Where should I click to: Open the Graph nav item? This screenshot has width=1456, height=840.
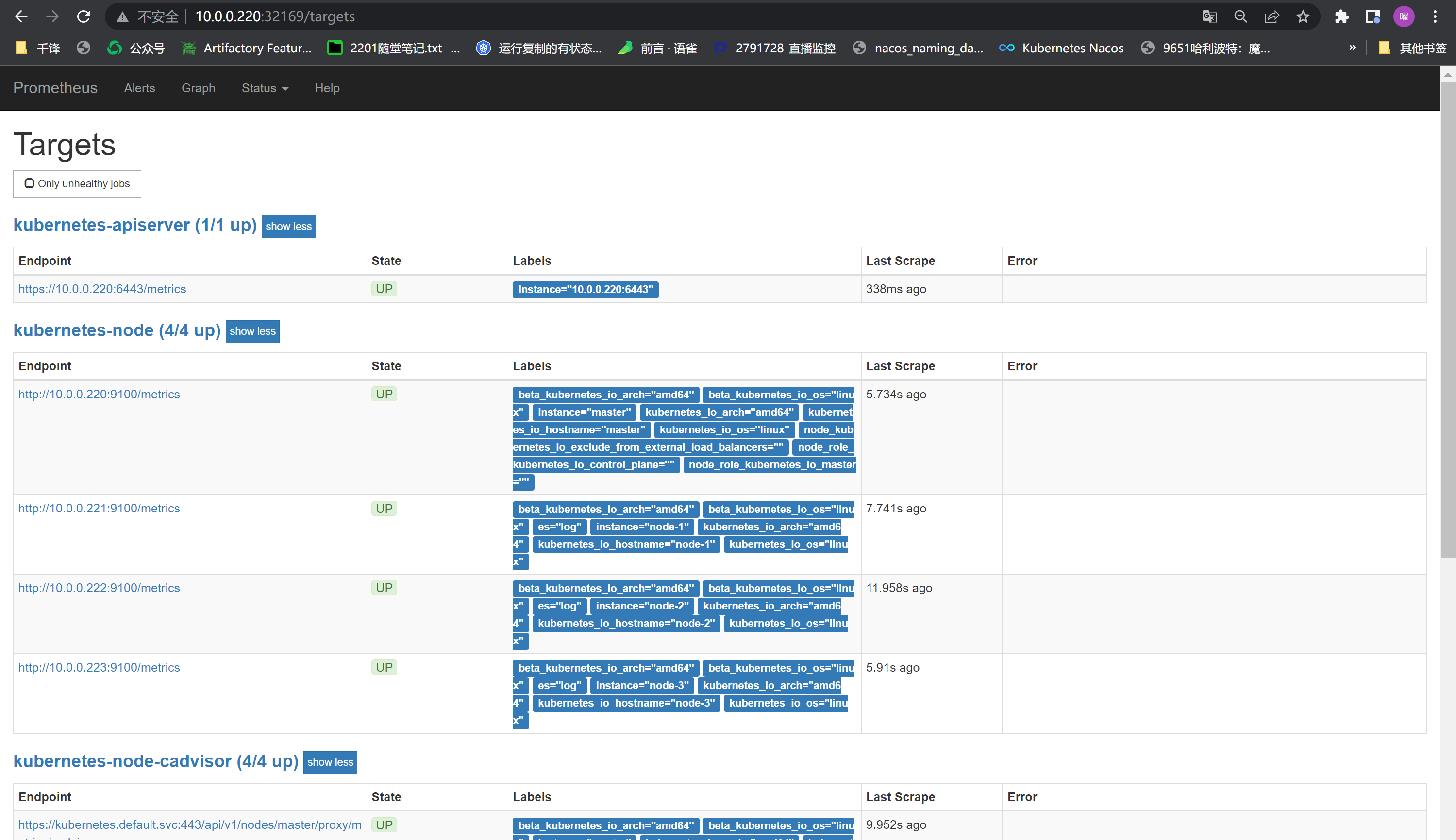(199, 88)
